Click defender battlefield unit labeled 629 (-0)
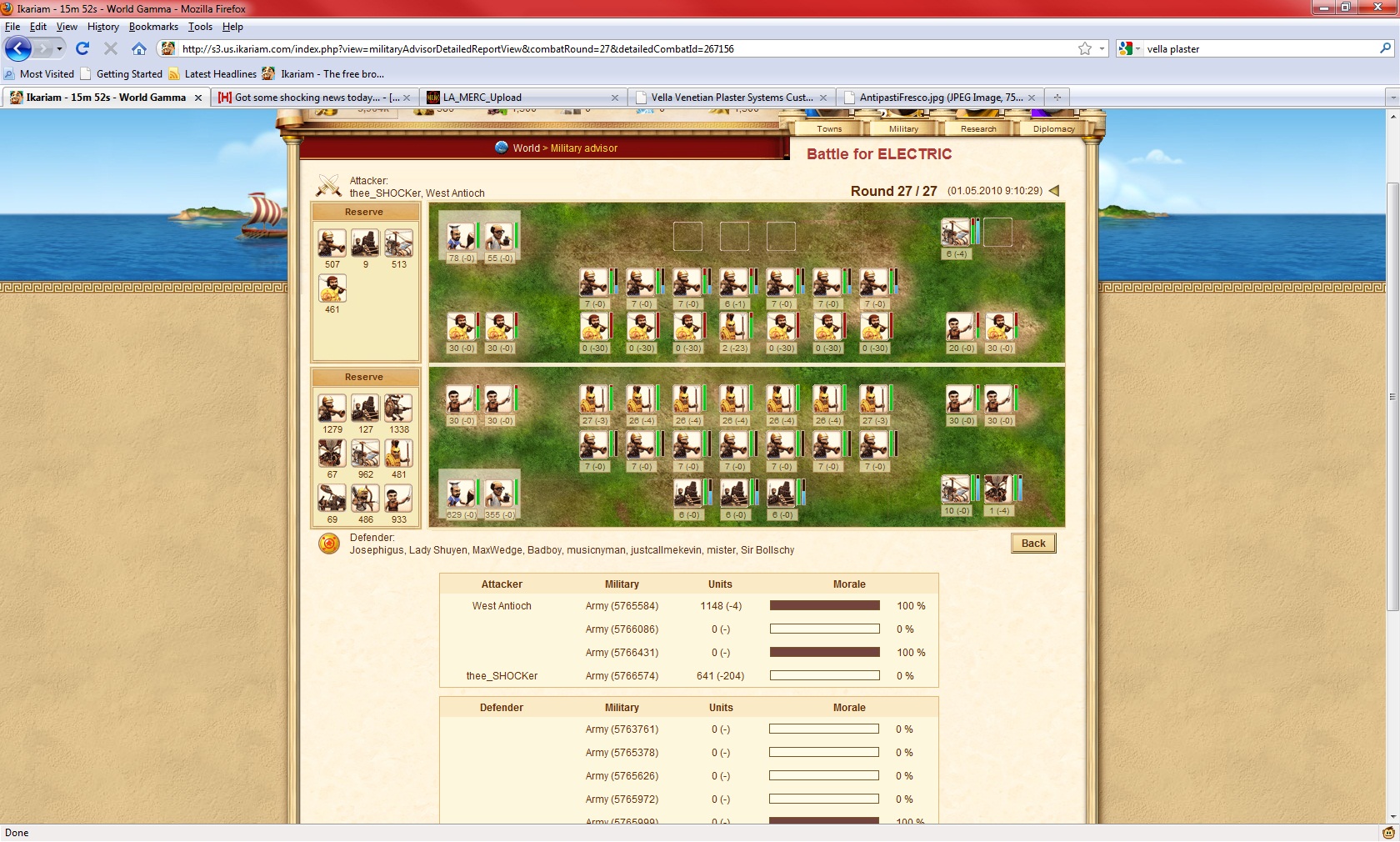The height and width of the screenshot is (842, 1400). [461, 494]
